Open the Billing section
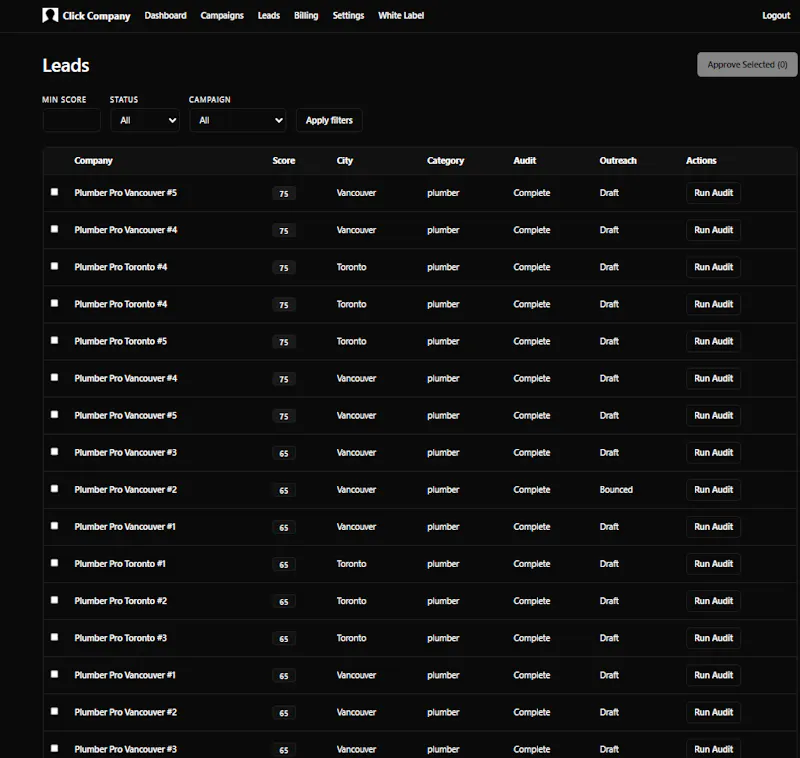Viewport: 800px width, 758px height. click(306, 15)
